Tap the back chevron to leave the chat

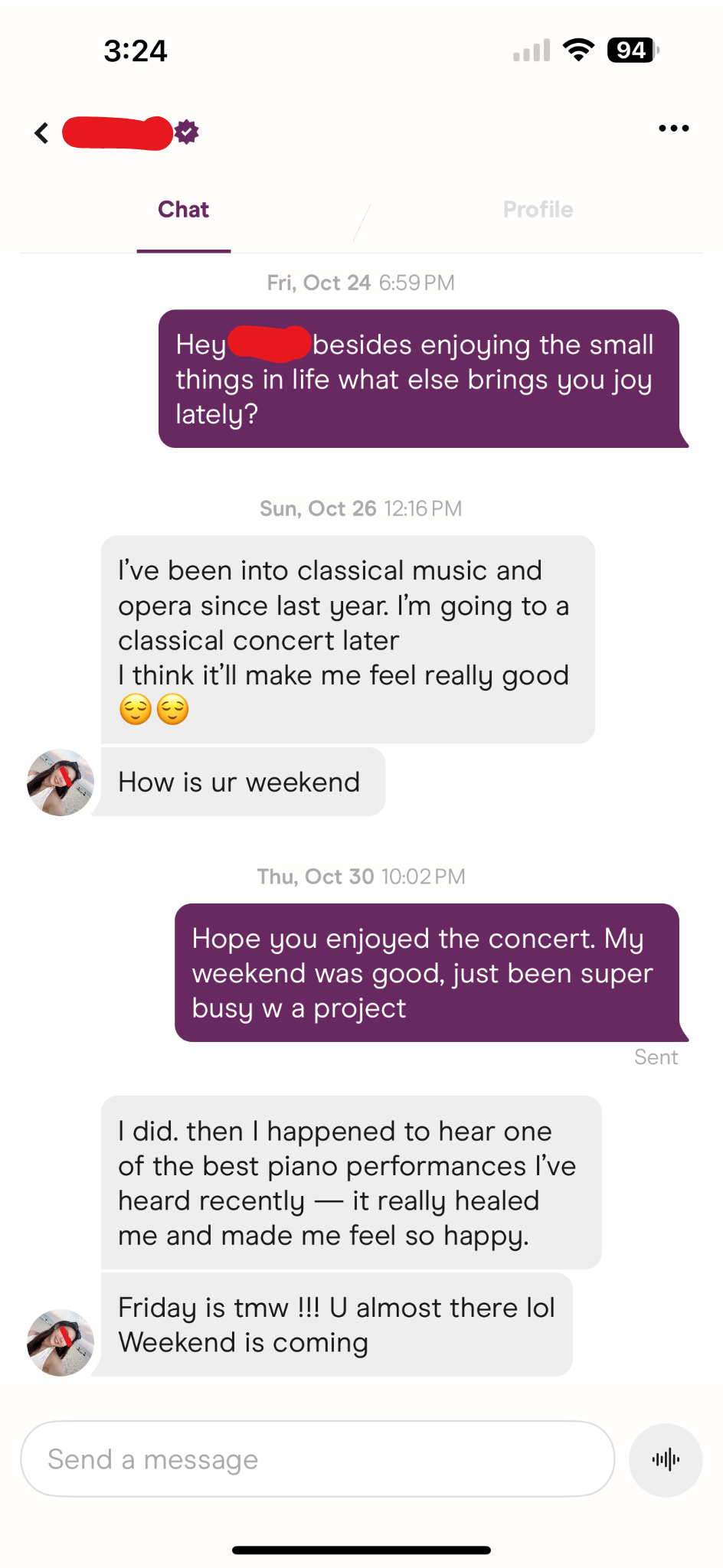click(41, 132)
